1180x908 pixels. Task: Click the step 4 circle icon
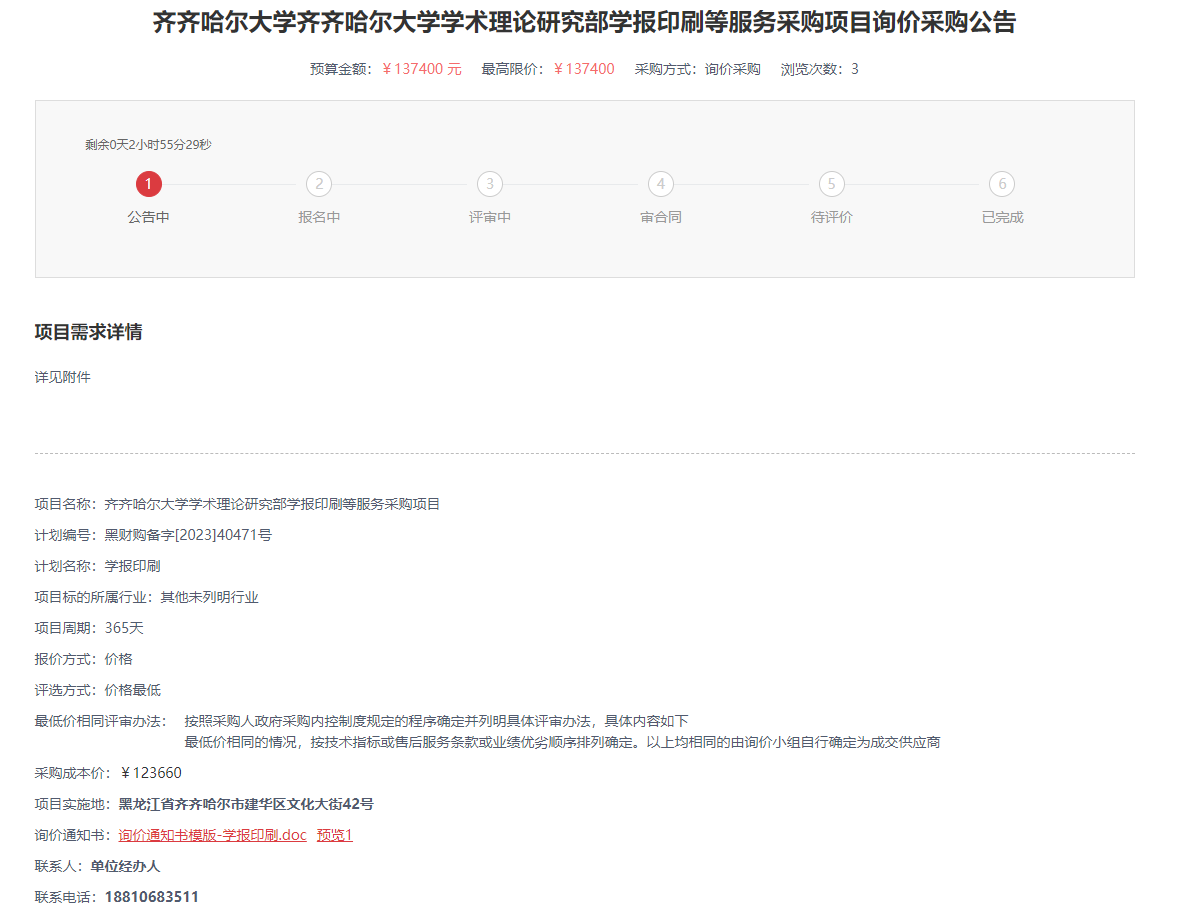click(x=660, y=184)
